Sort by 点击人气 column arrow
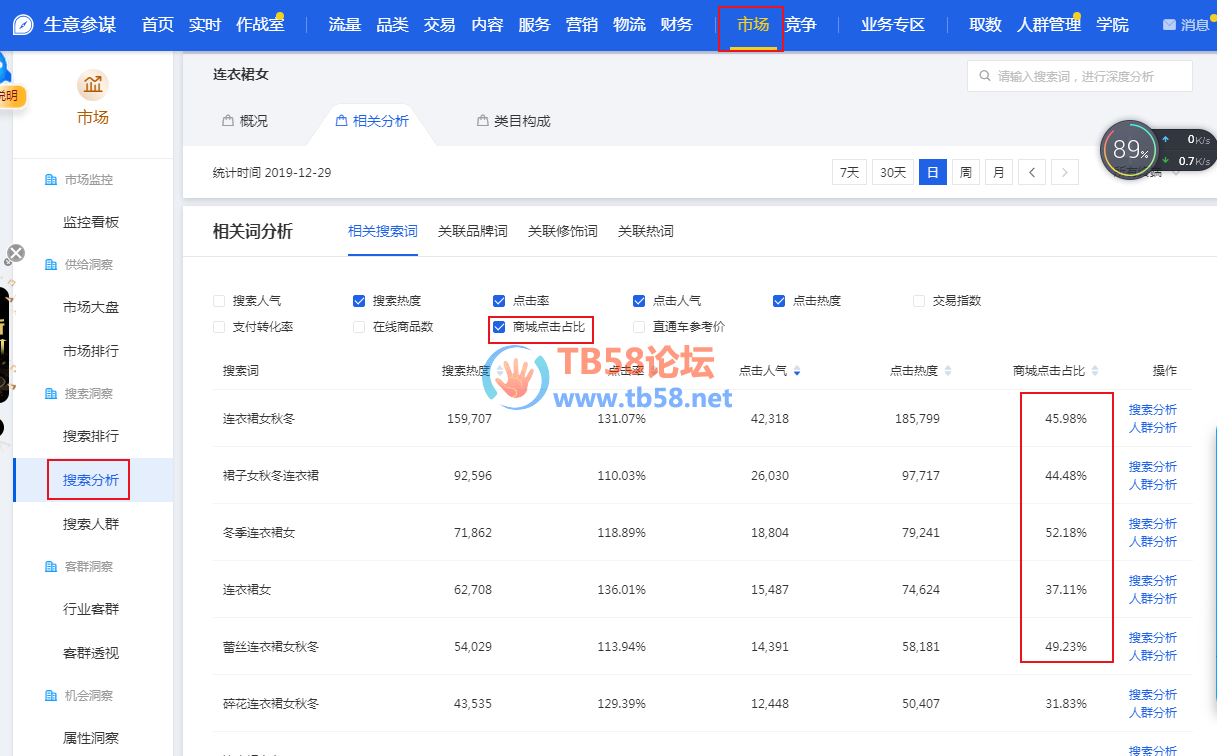This screenshot has height=756, width=1217. pyautogui.click(x=797, y=371)
